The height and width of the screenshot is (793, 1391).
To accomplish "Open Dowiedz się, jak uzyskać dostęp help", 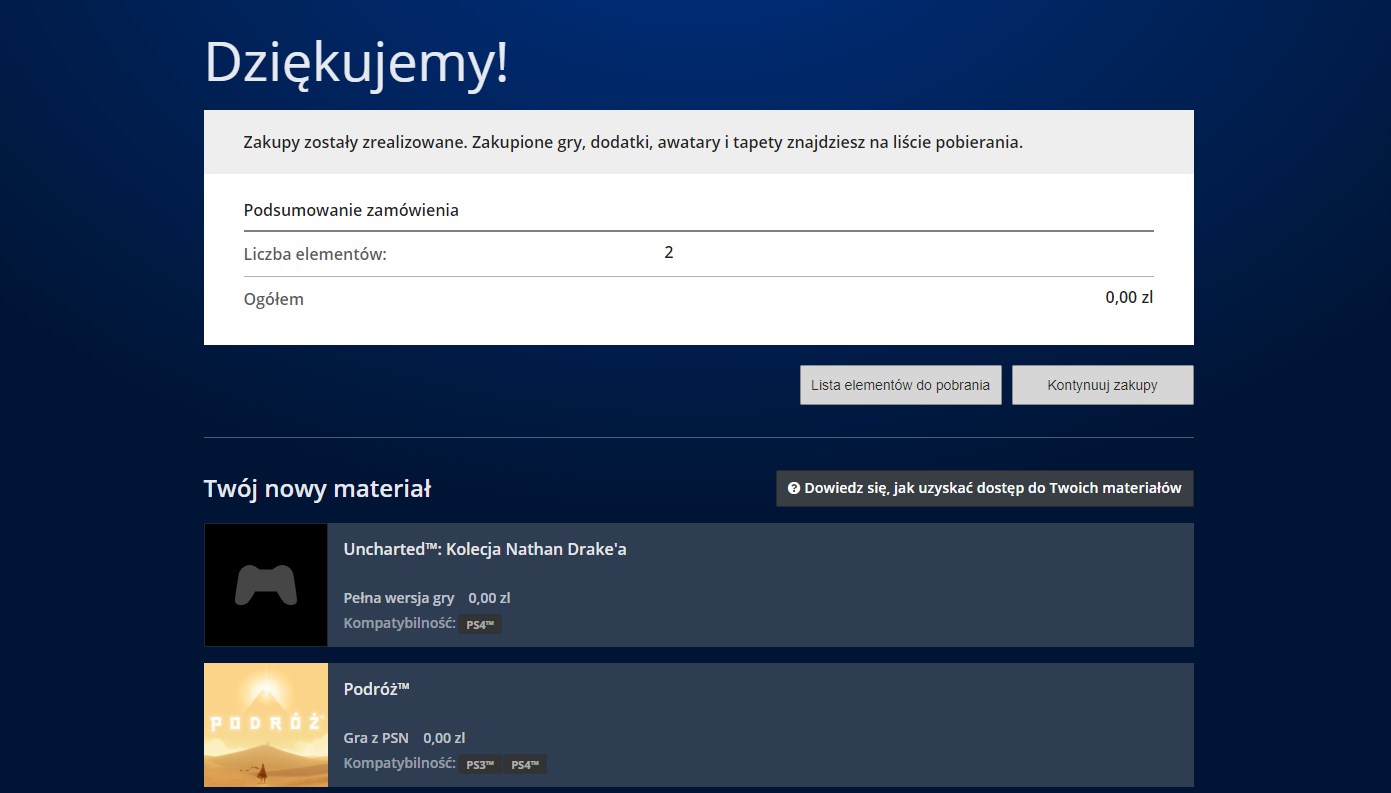I will pos(984,489).
